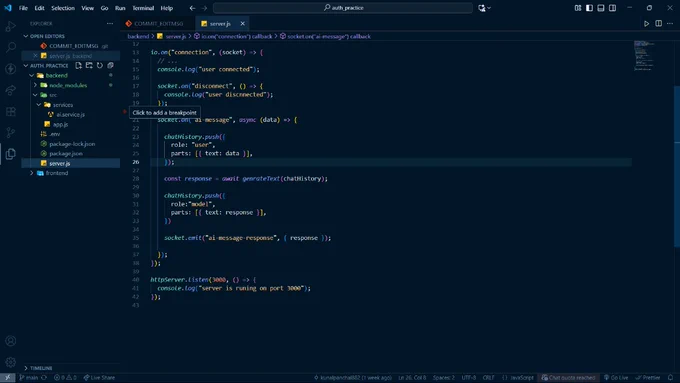Collapse the backend folder

pos(32,75)
